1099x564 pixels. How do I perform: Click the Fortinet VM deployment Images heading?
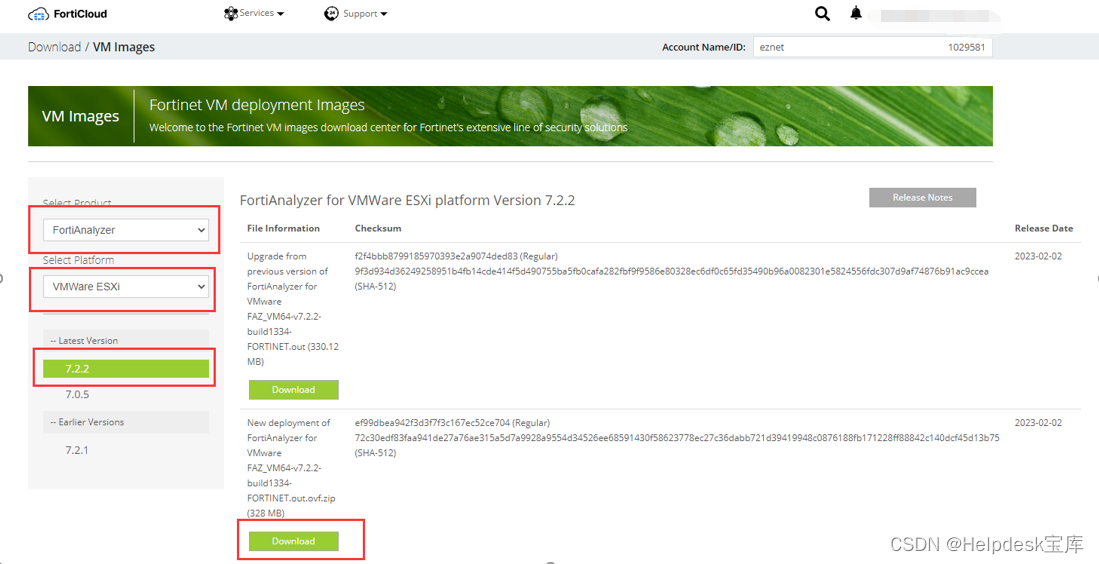[257, 105]
